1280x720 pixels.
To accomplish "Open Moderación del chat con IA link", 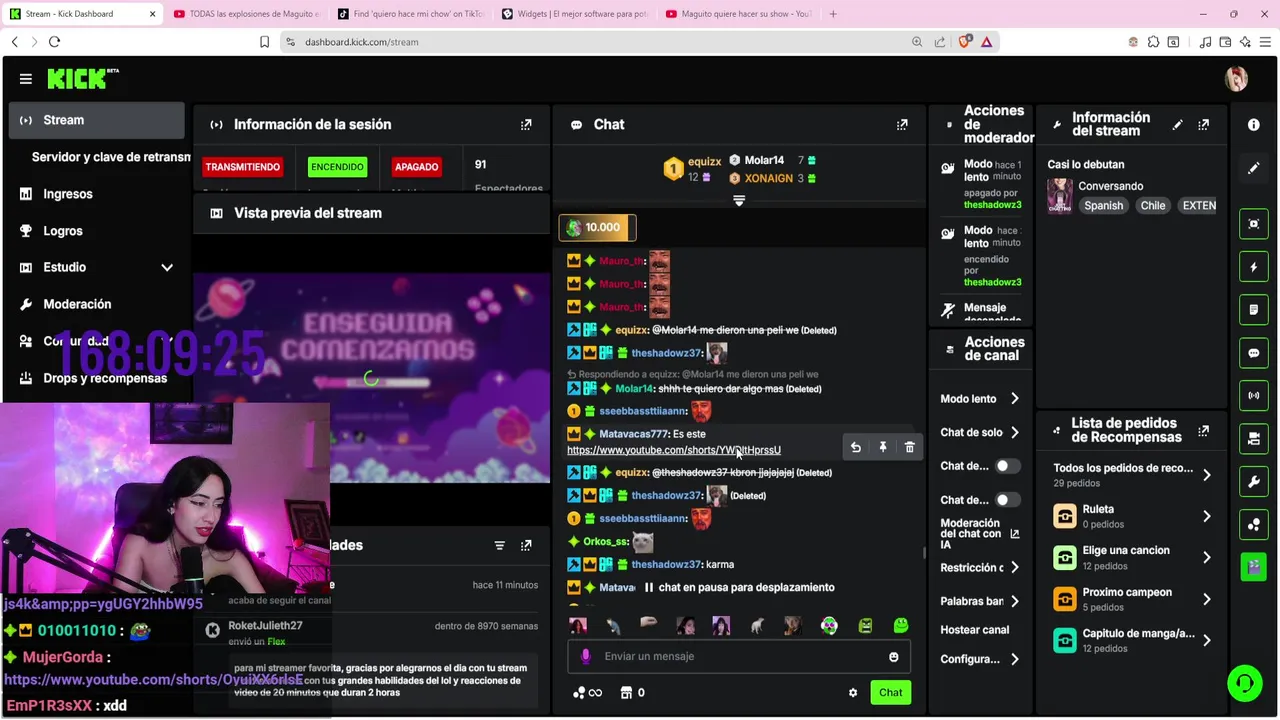I will pyautogui.click(x=980, y=534).
